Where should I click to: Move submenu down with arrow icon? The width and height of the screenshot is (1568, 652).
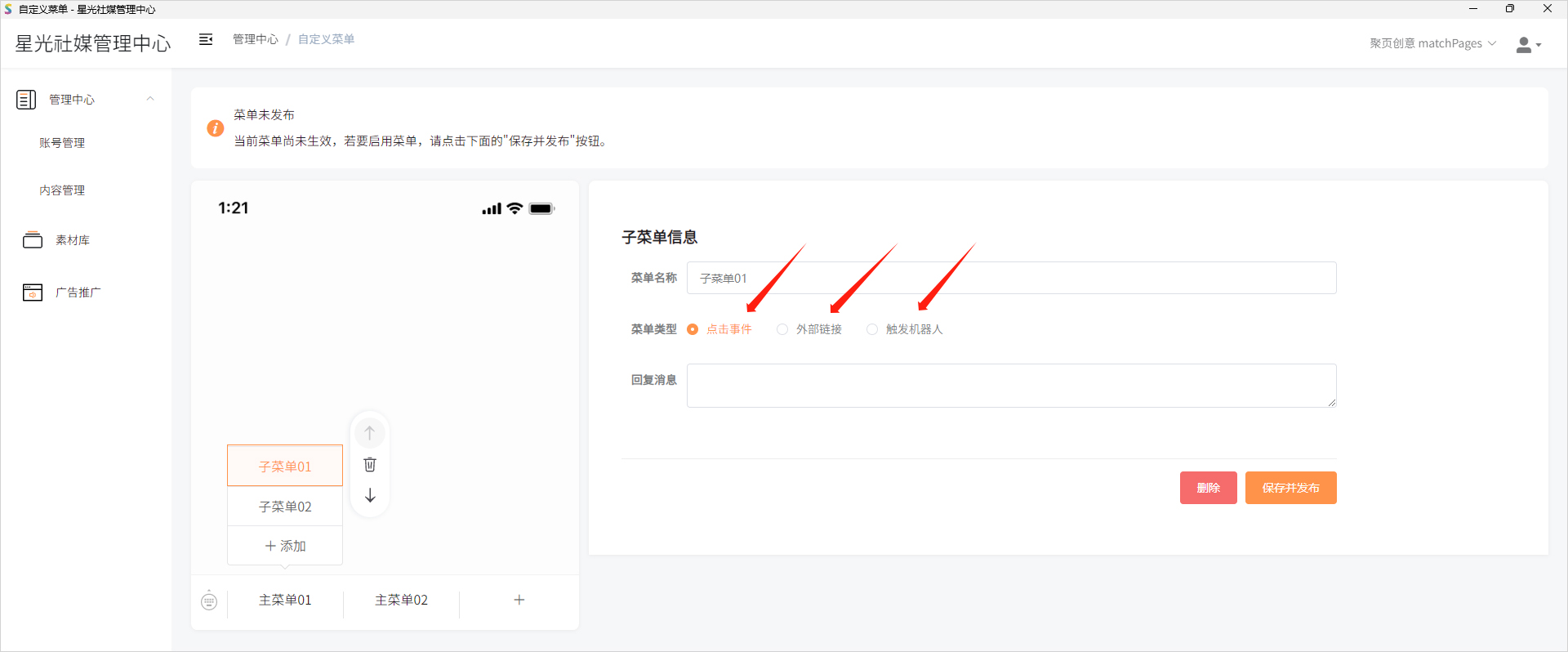370,496
